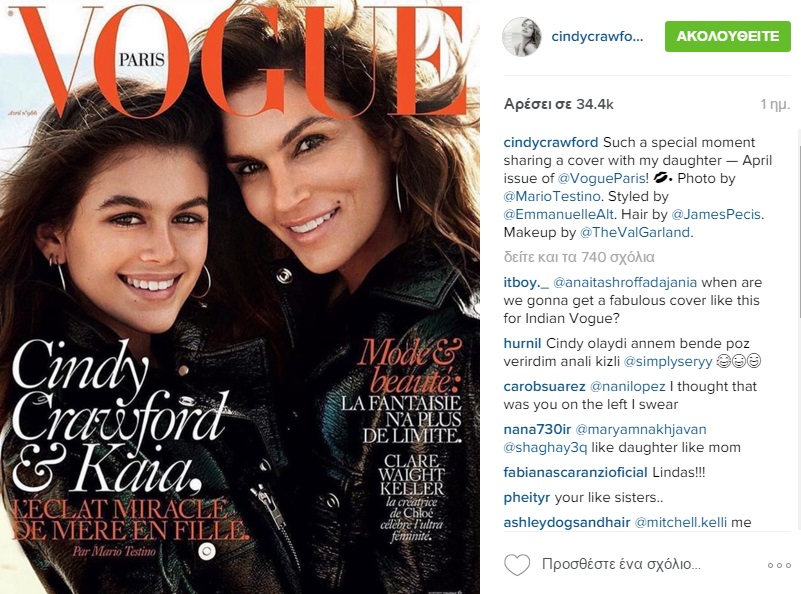Open the three-dot more options menu

click(779, 565)
